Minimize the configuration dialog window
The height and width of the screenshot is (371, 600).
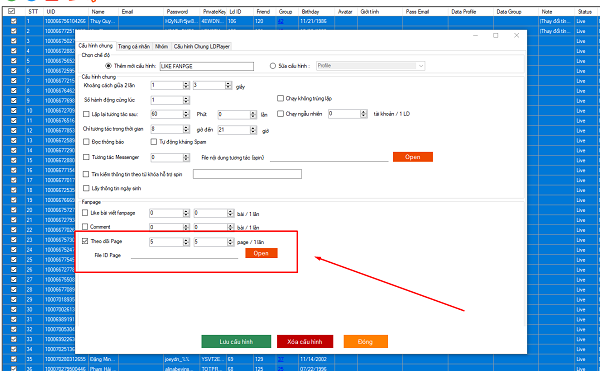pos(475,35)
